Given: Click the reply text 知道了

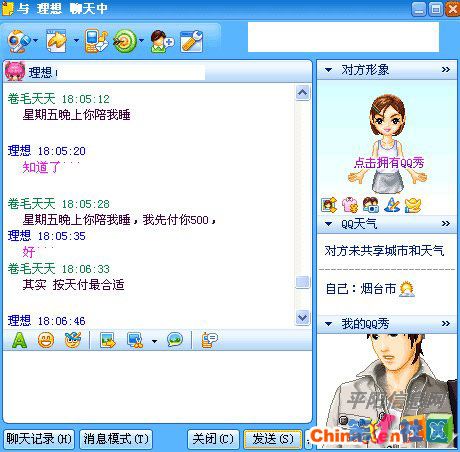Looking at the screenshot, I should coord(42,167).
